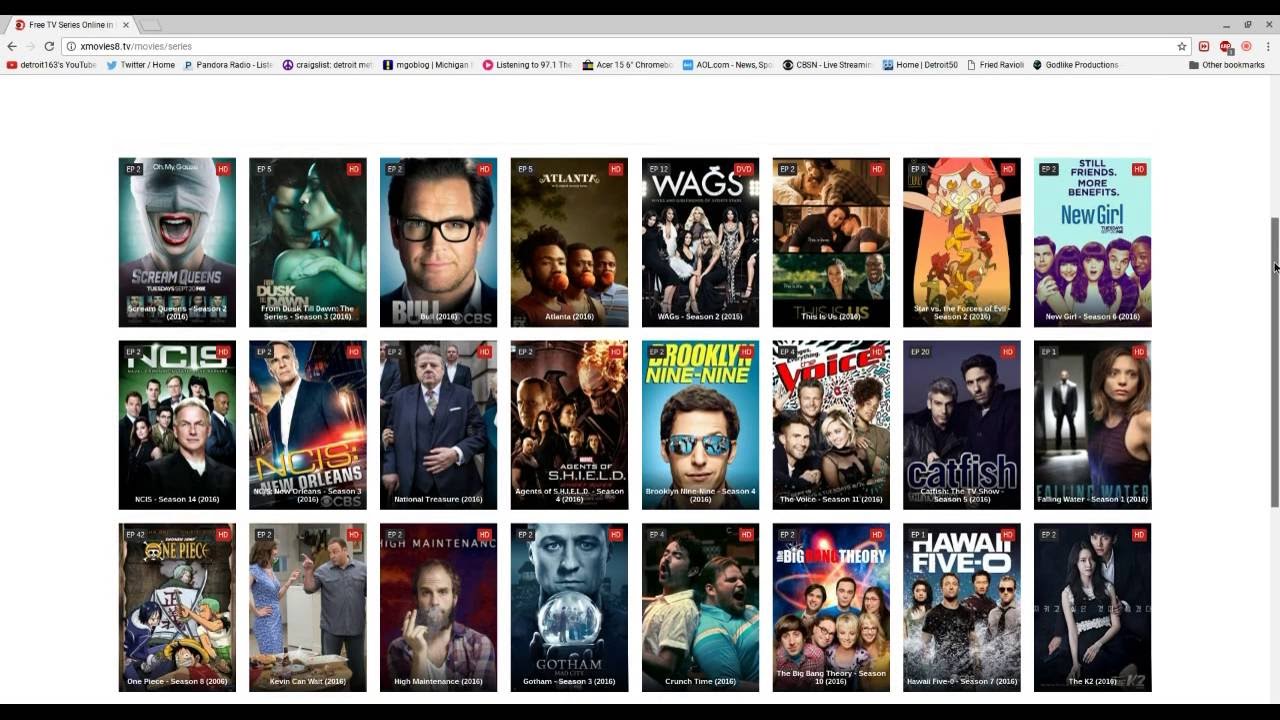Open the mgoblog Michigan bookmark
This screenshot has height=720, width=1280.
pos(428,65)
